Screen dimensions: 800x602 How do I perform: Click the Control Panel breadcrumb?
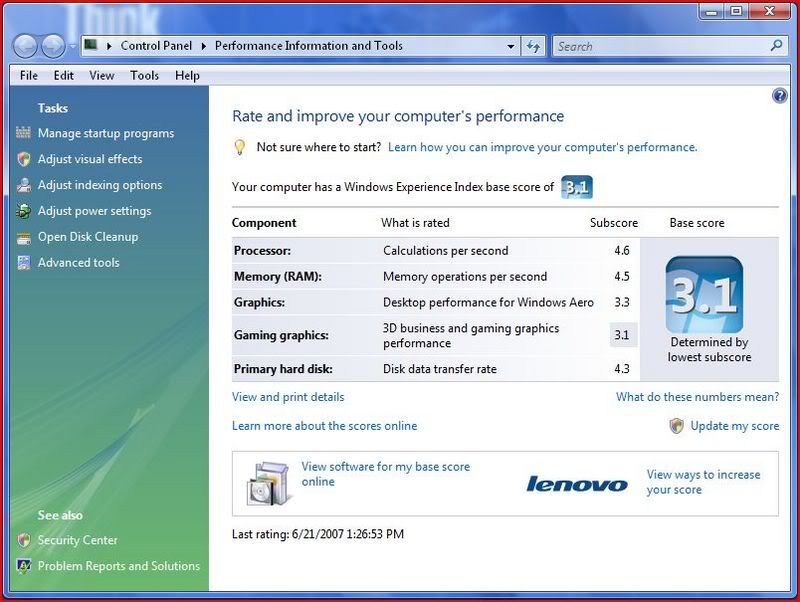pyautogui.click(x=156, y=46)
